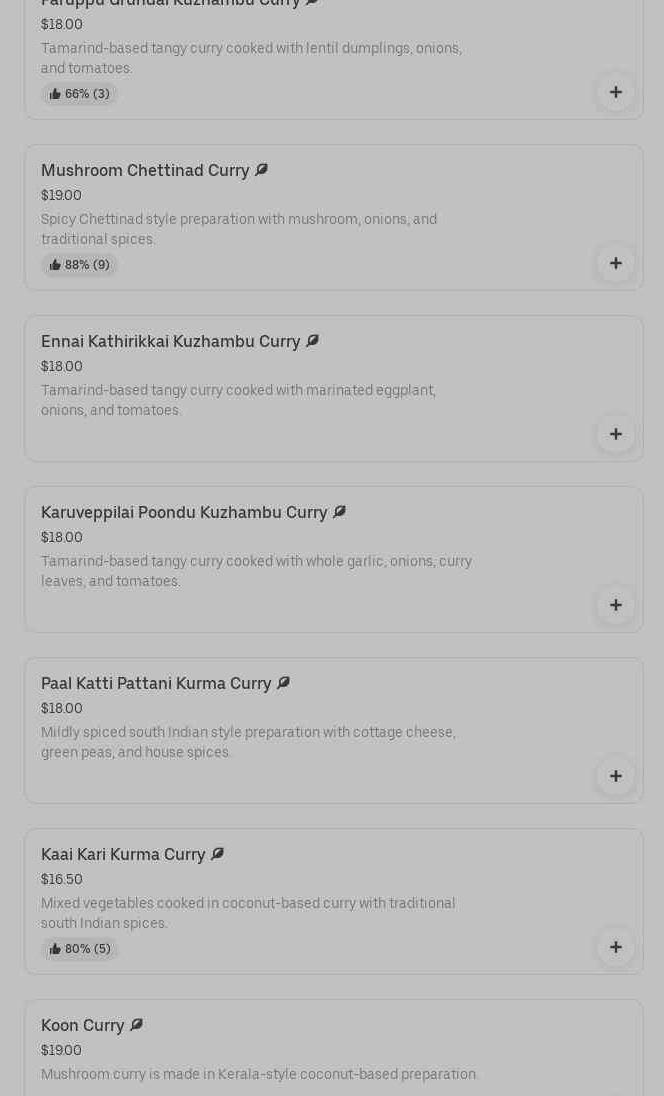Select Karuveppilai Poondu Kuzhambu Curry title
The image size is (664, 1096).
pyautogui.click(x=184, y=513)
